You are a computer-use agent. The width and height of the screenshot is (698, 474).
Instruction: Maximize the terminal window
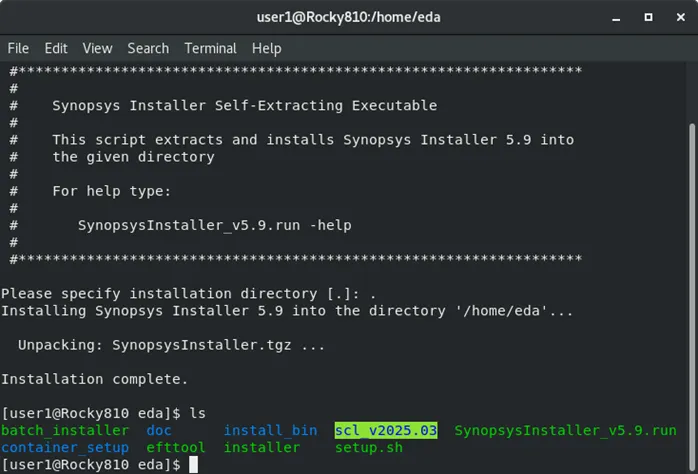click(649, 17)
